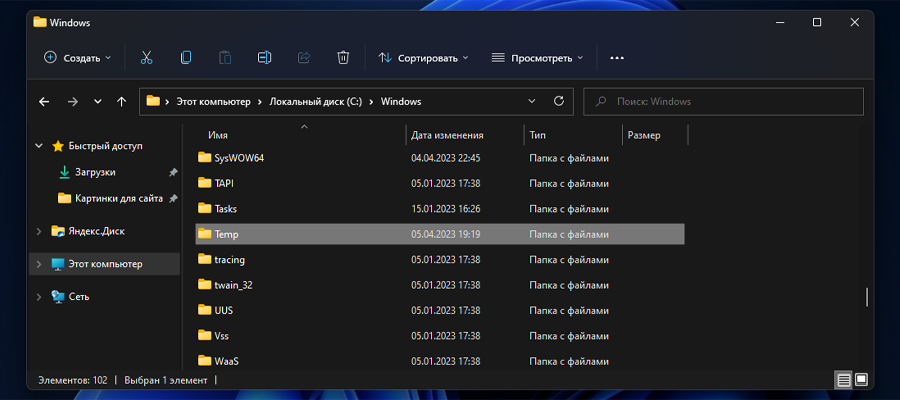Screen dimensions: 900x400
Task: Click the Temp folder icon
Action: tap(205, 234)
